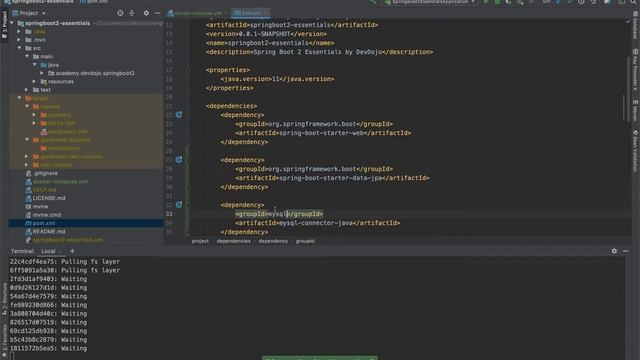640x360 pixels.
Task: Click the gutter bean icon on line 22
Action: click(x=179, y=115)
